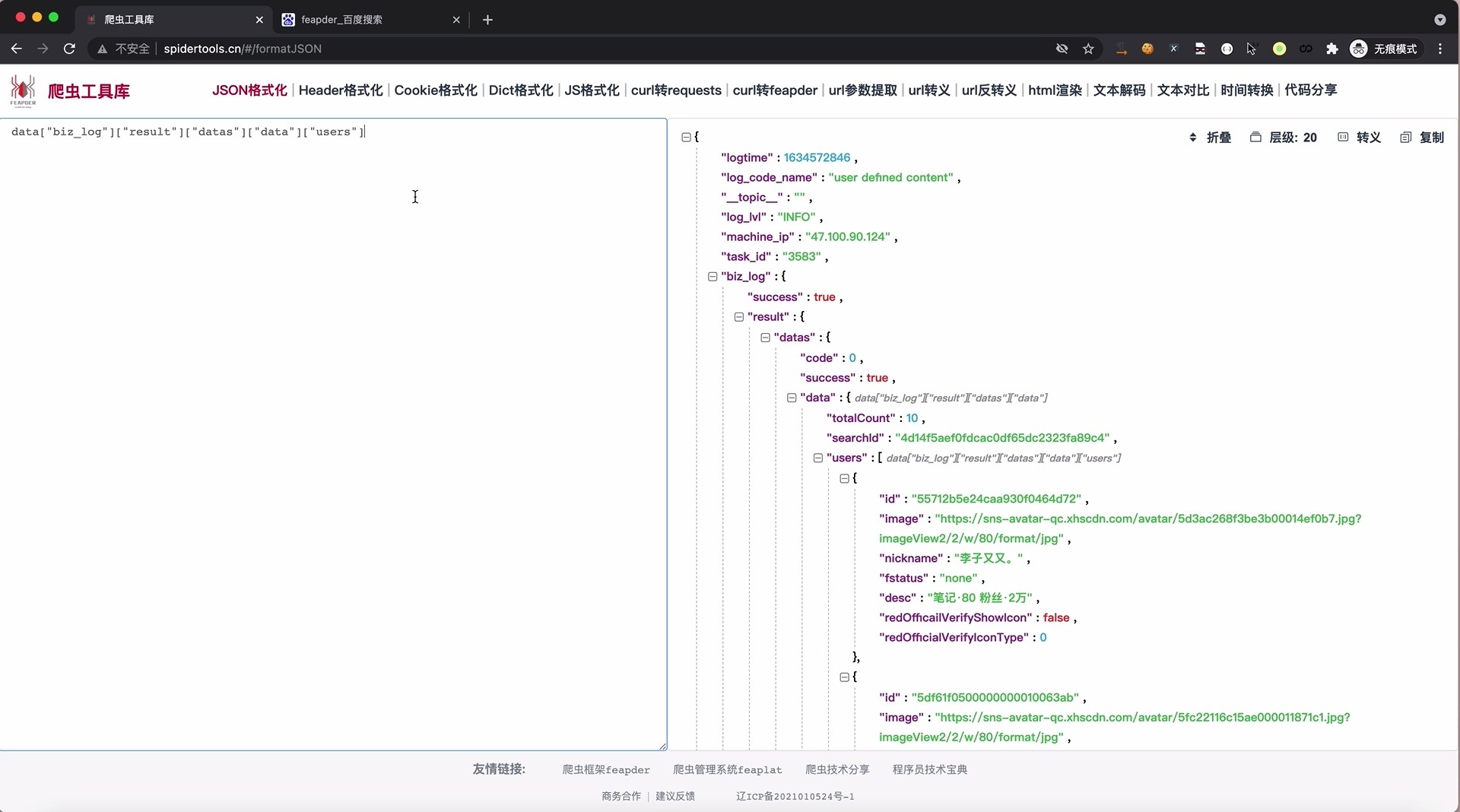This screenshot has height=812, width=1460.
Task: Click inside the JSON input text area
Action: [333, 434]
